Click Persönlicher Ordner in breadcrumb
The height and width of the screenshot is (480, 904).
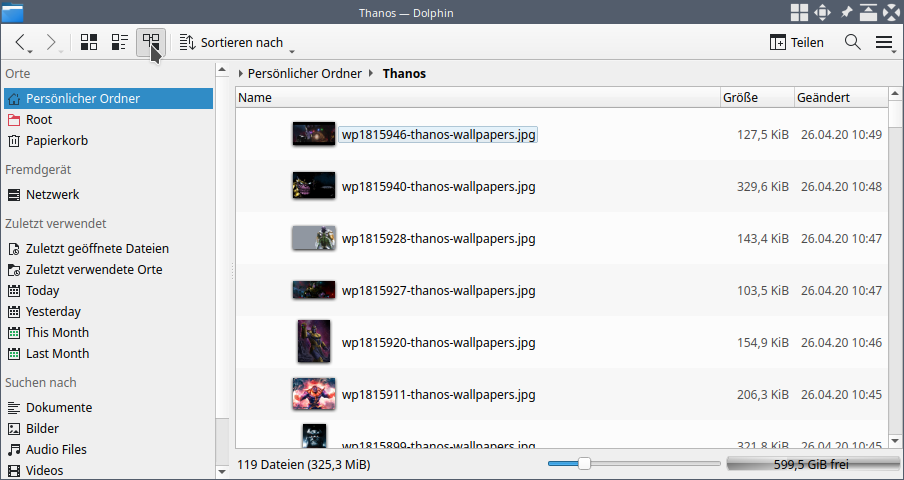coord(304,74)
